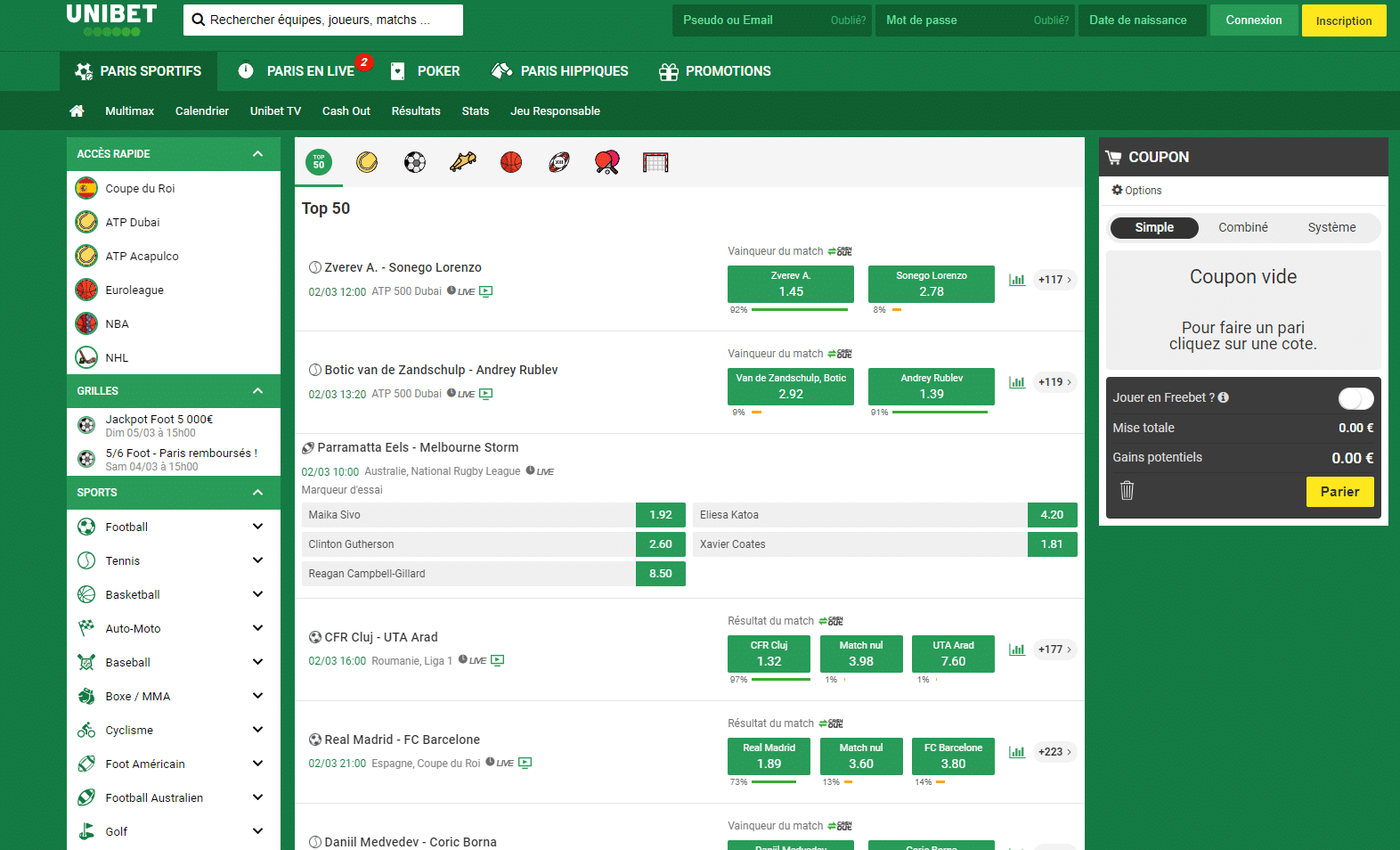Click the Coupe du Roi Spain flag icon

pos(86,188)
